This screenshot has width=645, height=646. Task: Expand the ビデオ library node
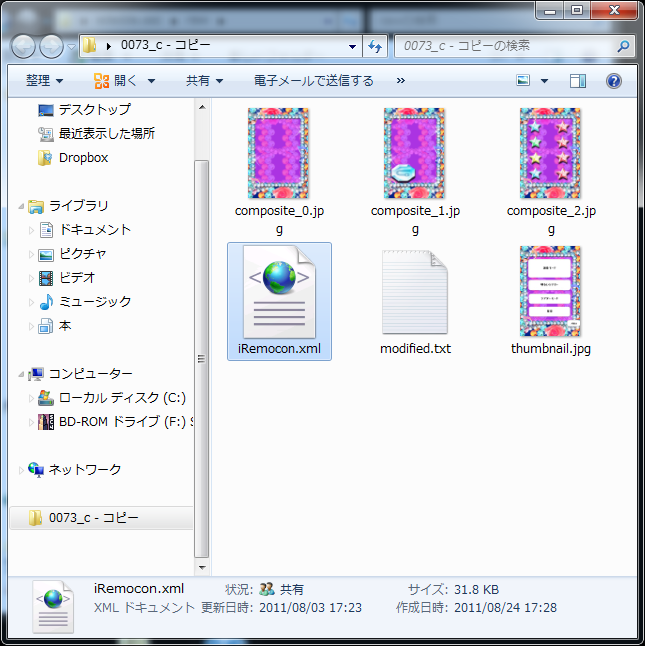[x=31, y=279]
